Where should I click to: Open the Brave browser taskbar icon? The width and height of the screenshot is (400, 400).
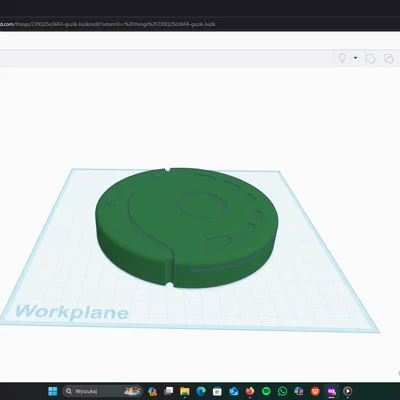coord(315,391)
